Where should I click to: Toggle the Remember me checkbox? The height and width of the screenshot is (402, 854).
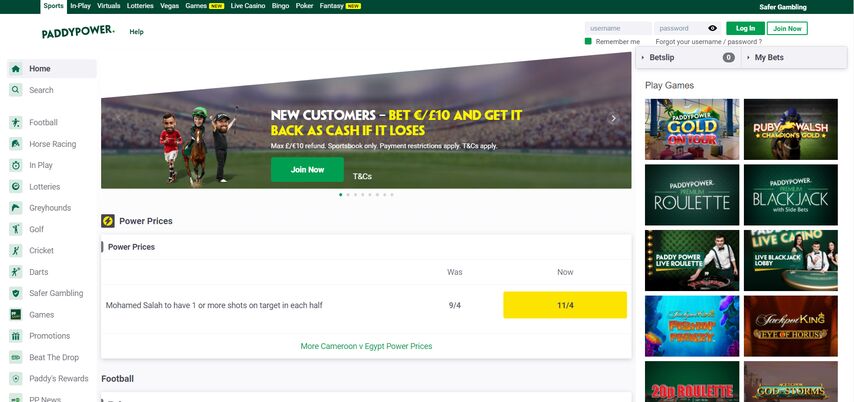pos(588,41)
